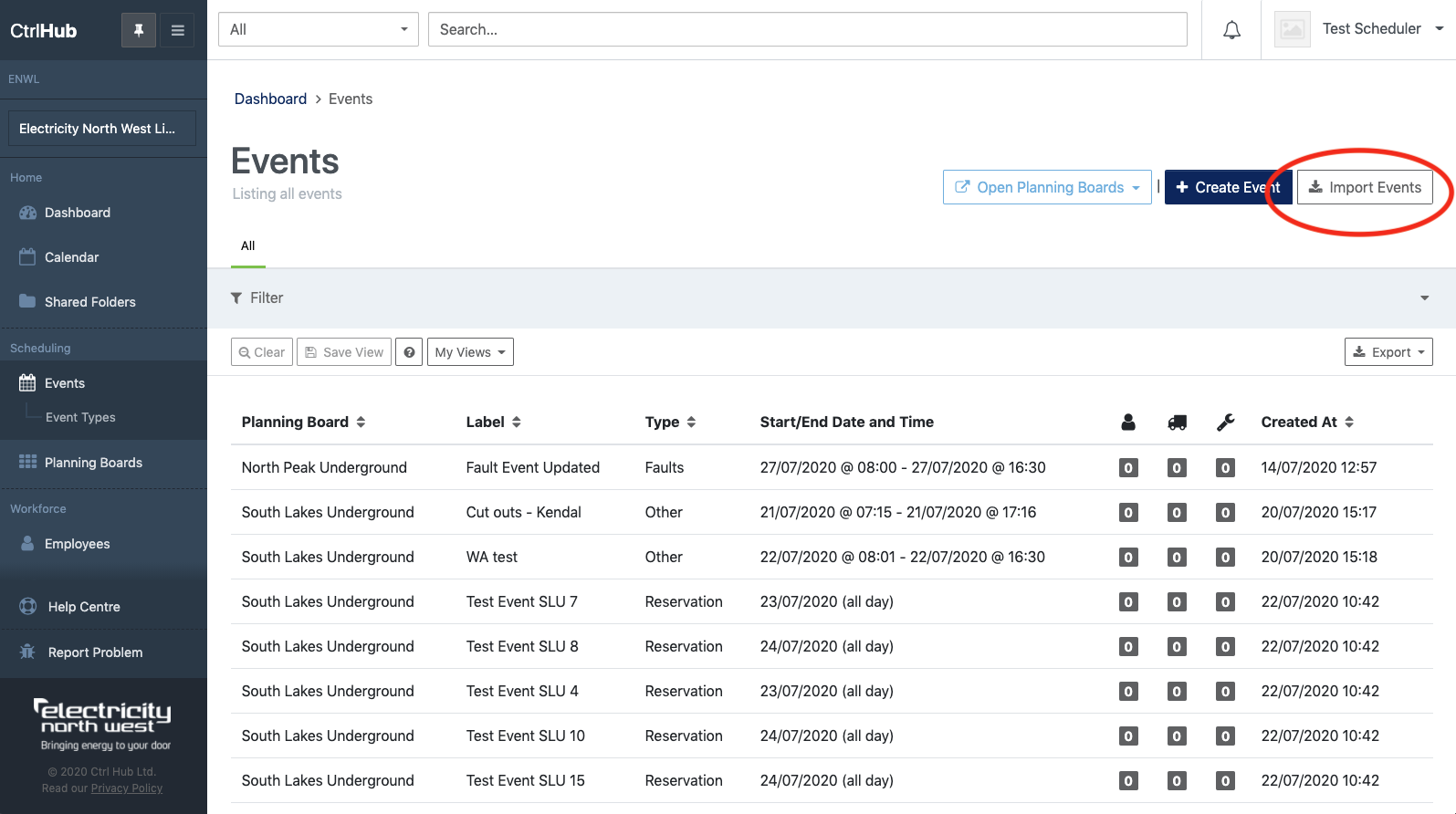
Task: Open the Export dropdown
Action: tap(1388, 352)
